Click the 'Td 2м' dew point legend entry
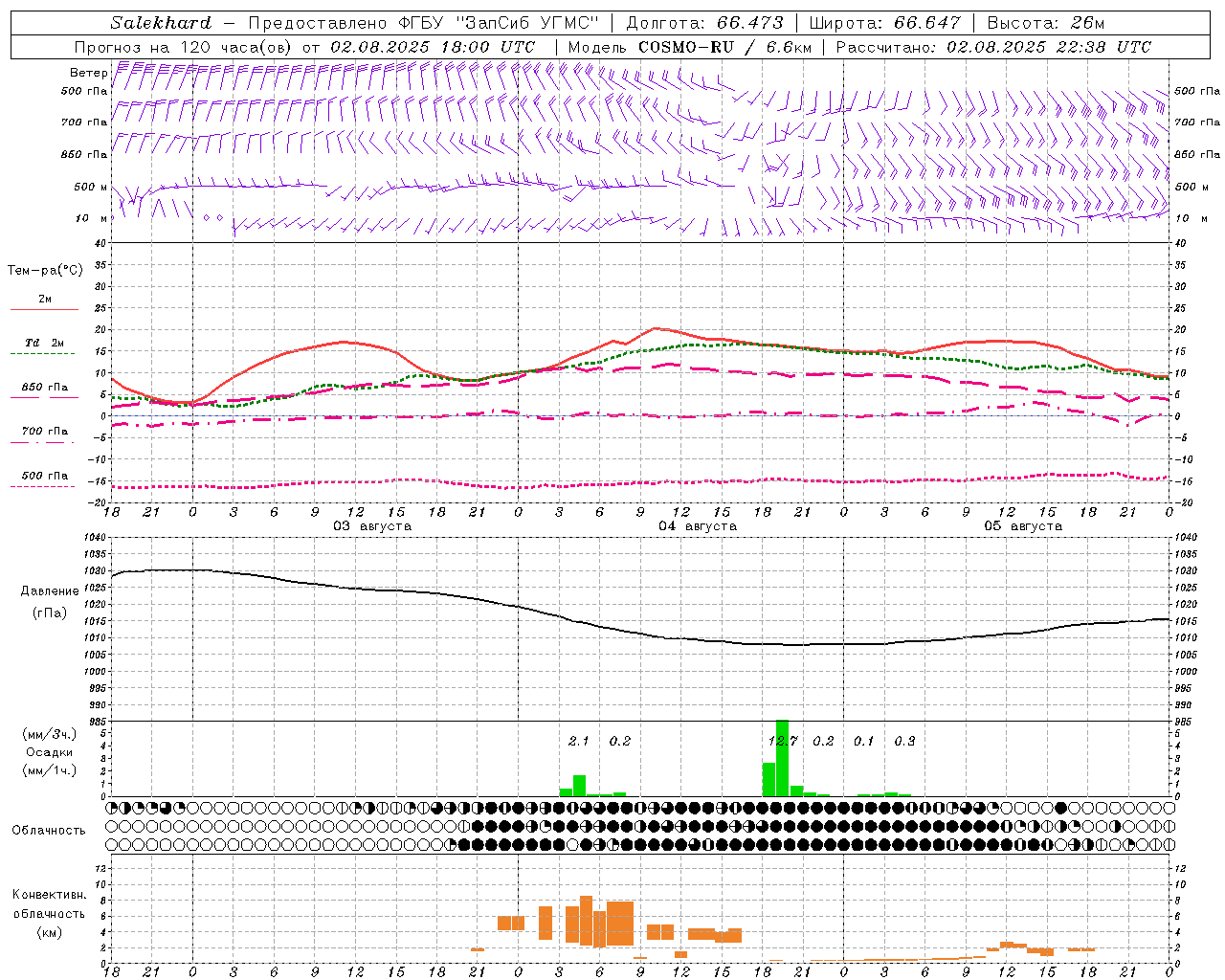 pos(44,343)
